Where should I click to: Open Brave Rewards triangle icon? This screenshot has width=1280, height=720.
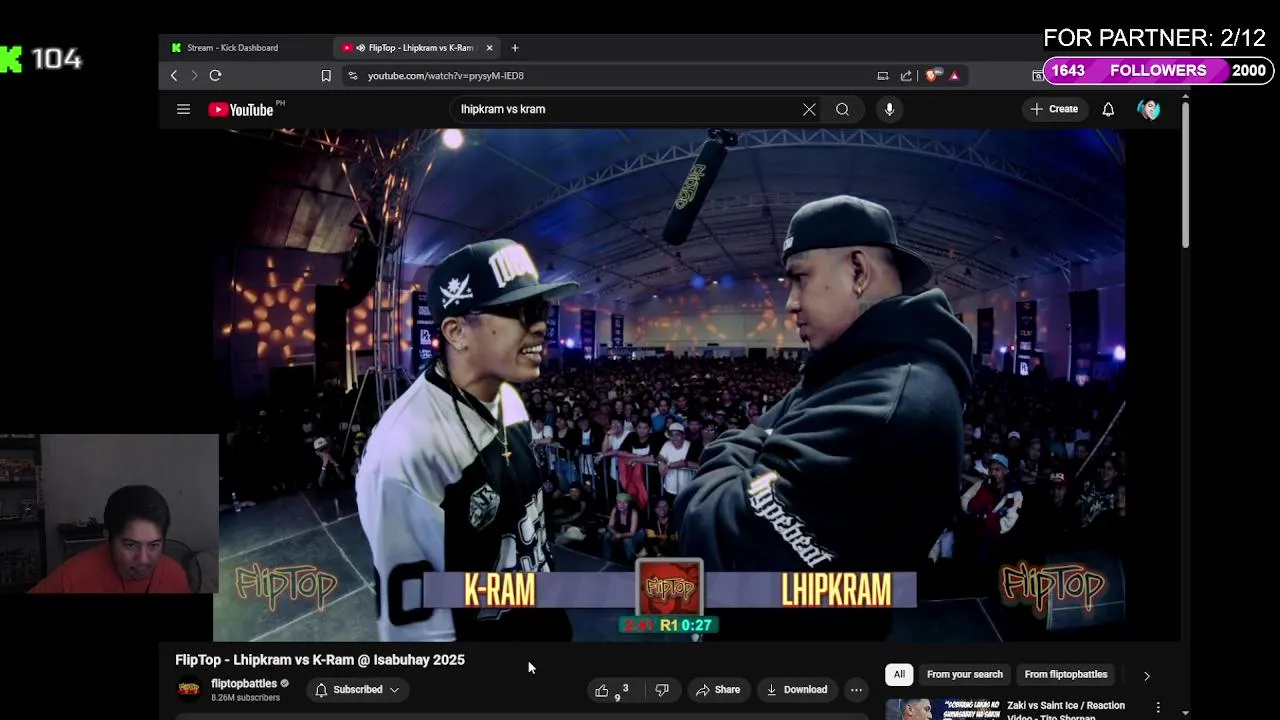click(x=954, y=75)
